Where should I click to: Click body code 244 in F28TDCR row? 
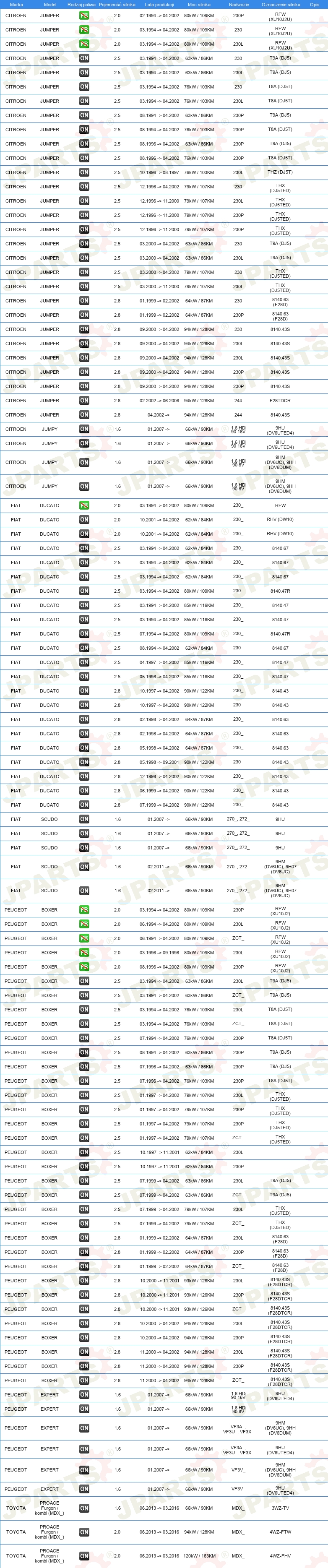(238, 401)
